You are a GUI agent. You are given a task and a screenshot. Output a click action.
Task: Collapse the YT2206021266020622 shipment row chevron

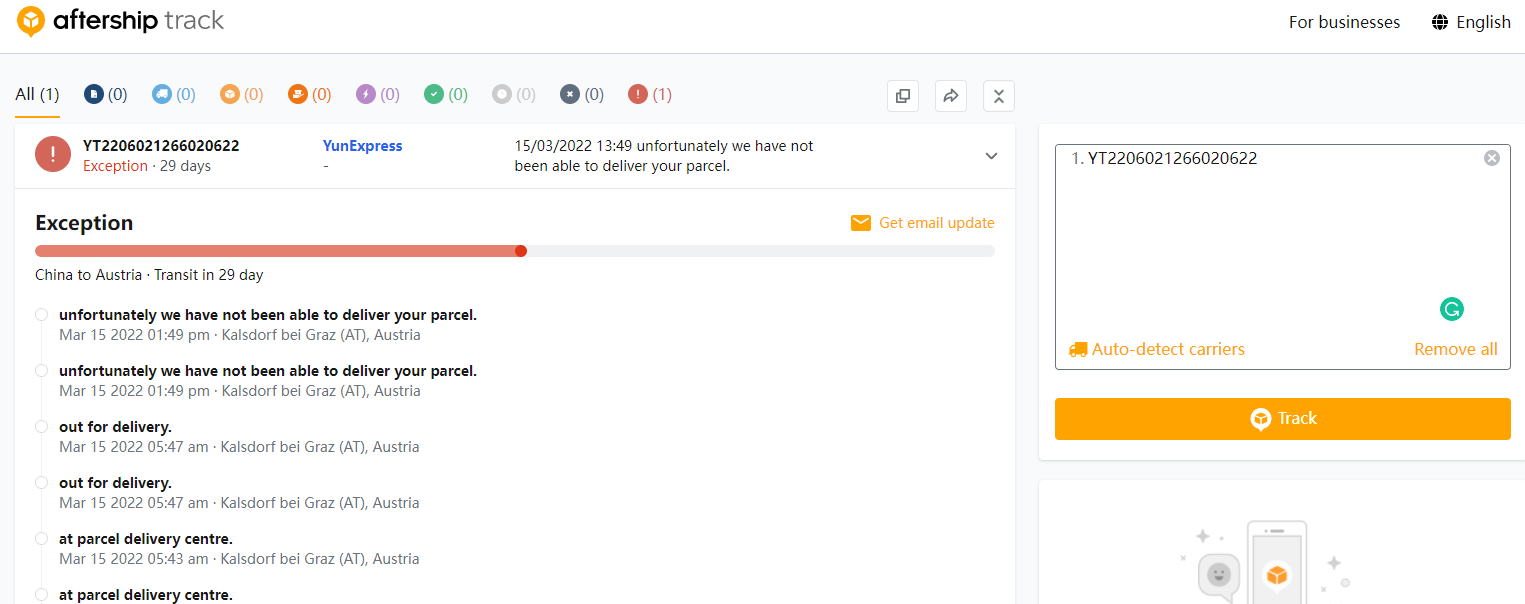(991, 156)
